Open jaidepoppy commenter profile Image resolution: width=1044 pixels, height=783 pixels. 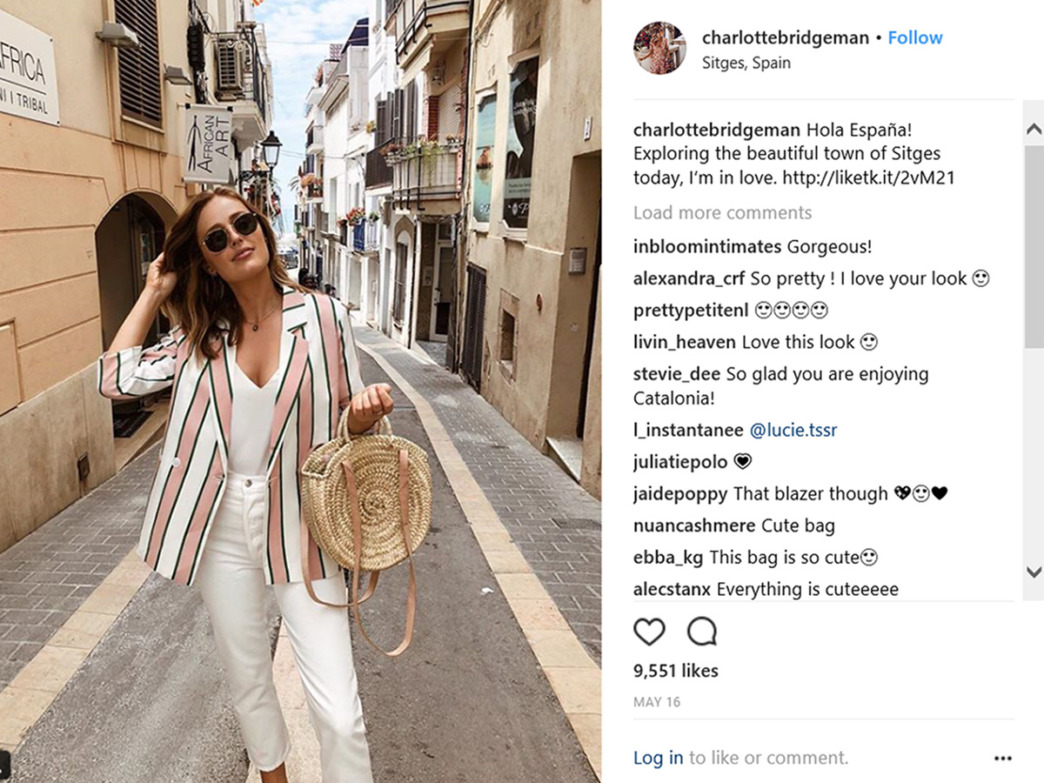pos(680,494)
